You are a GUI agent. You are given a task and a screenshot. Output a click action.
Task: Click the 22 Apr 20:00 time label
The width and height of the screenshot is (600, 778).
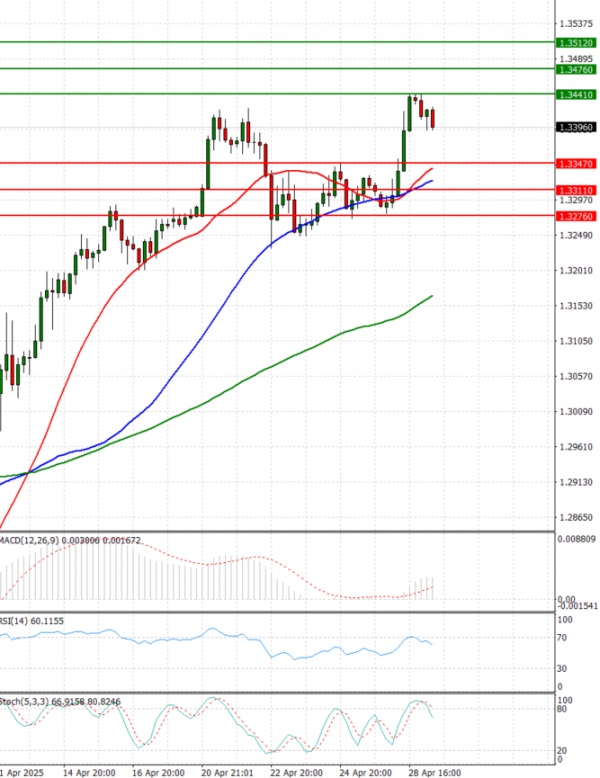(x=297, y=772)
